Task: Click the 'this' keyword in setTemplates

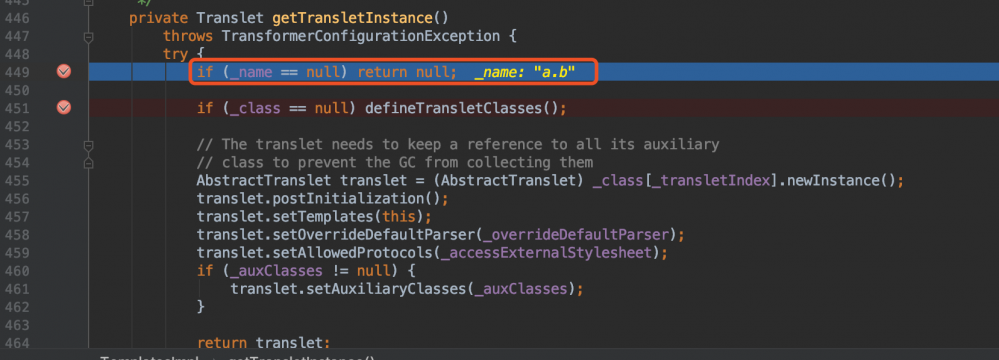Action: [398, 217]
